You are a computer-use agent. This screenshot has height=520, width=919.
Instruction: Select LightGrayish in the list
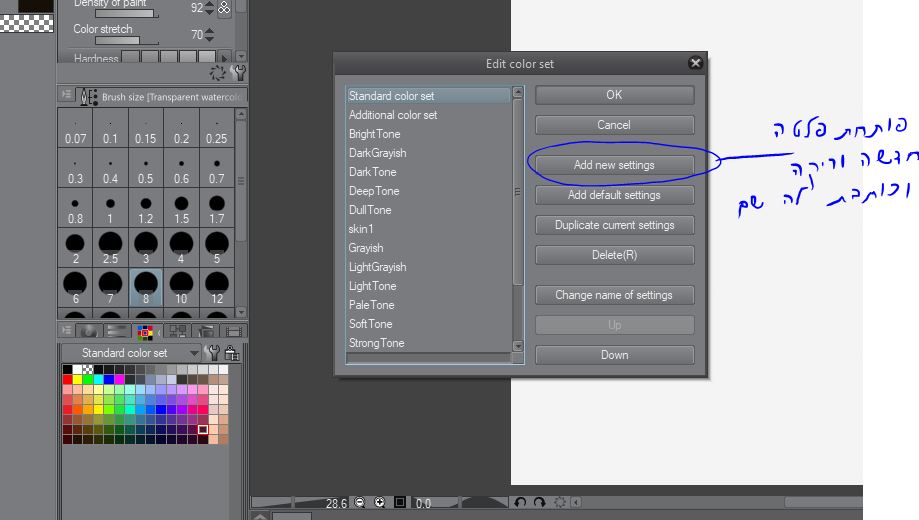click(428, 267)
